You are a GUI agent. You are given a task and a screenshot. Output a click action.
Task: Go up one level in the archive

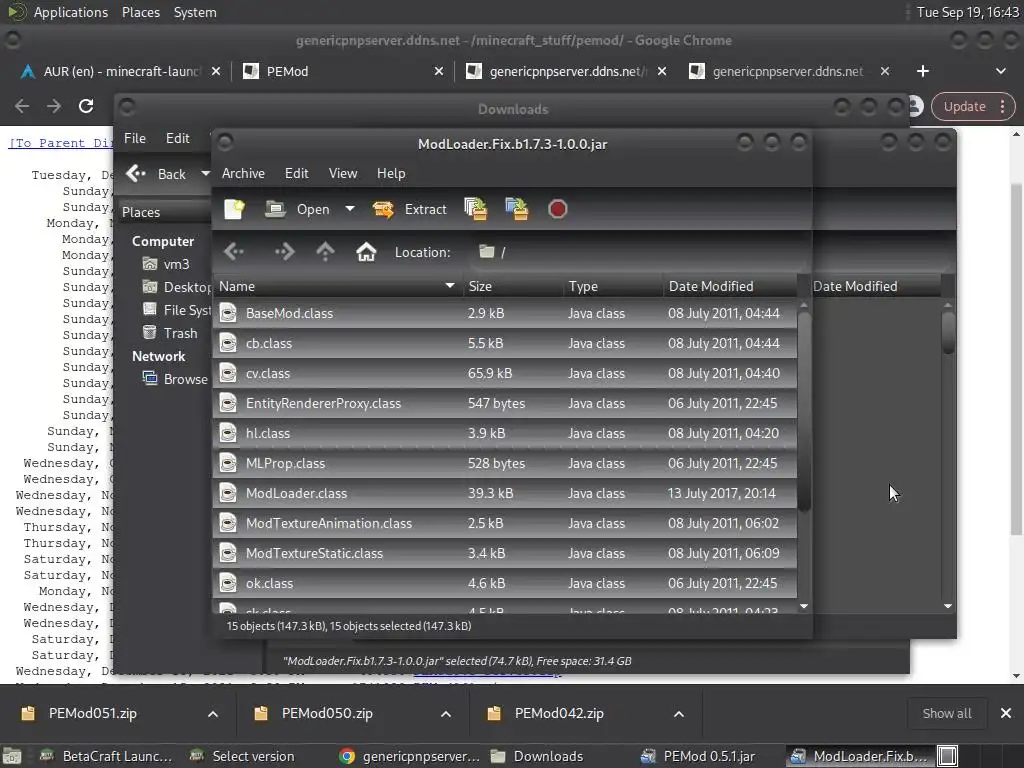tap(325, 251)
